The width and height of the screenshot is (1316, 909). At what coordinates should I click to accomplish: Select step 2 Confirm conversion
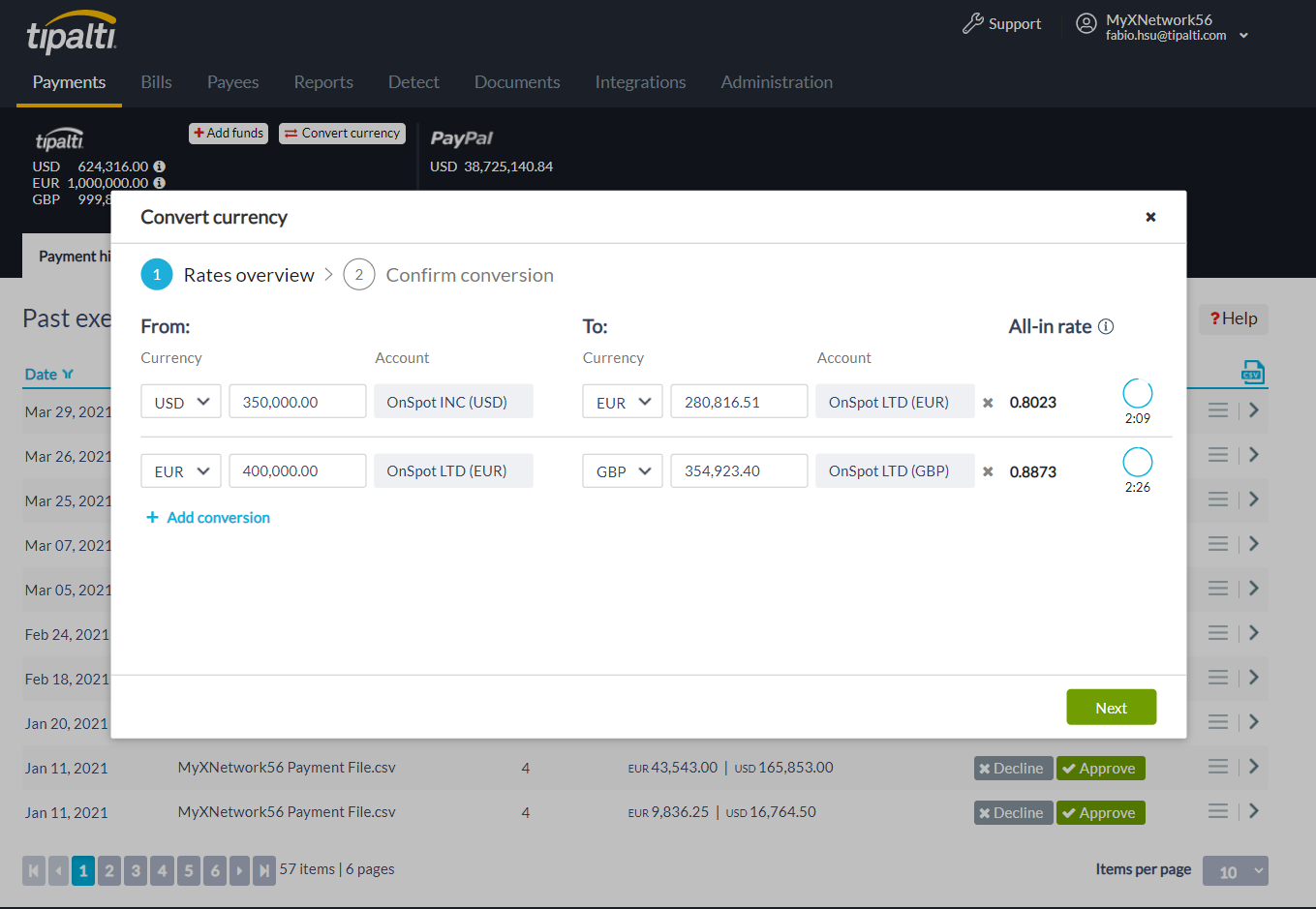(448, 275)
